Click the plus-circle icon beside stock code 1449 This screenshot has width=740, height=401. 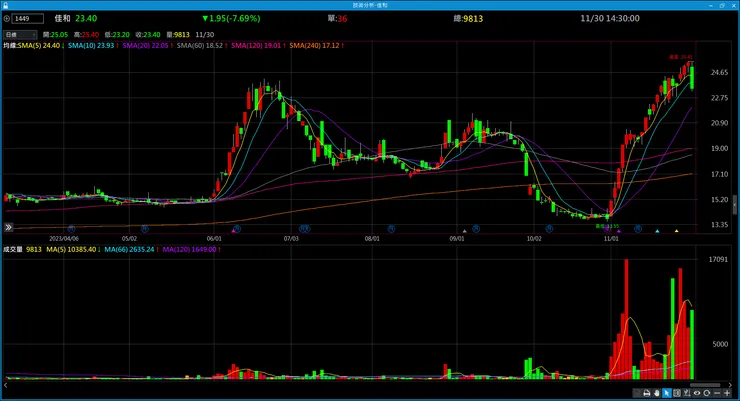pos(7,19)
